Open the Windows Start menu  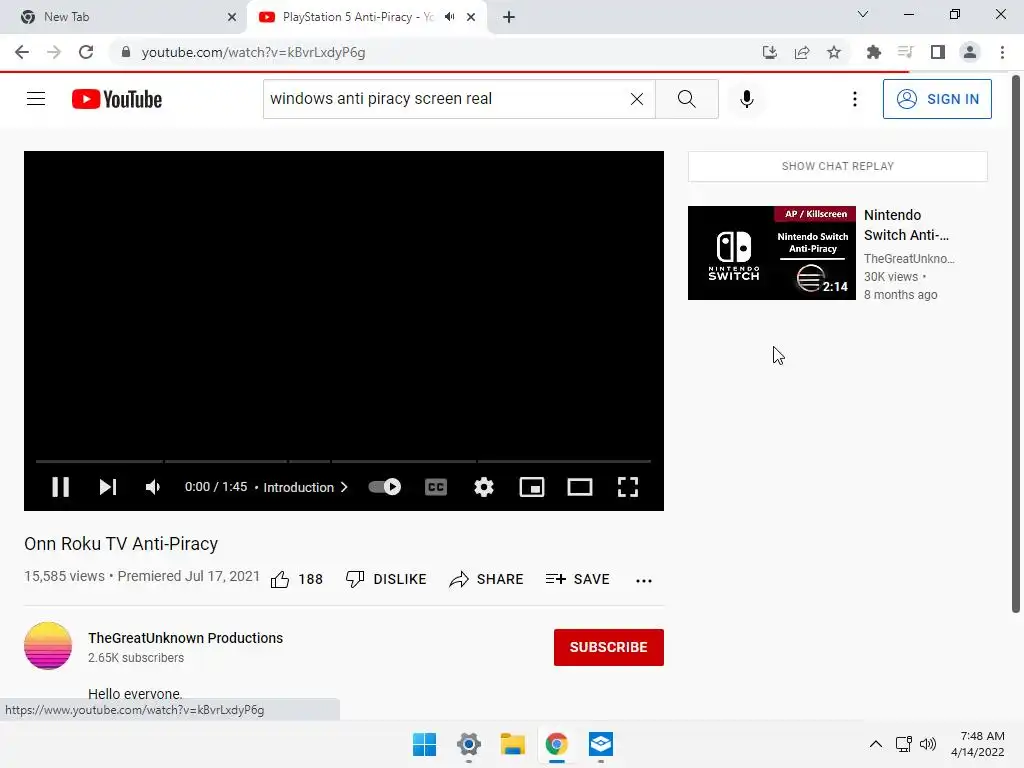(424, 744)
